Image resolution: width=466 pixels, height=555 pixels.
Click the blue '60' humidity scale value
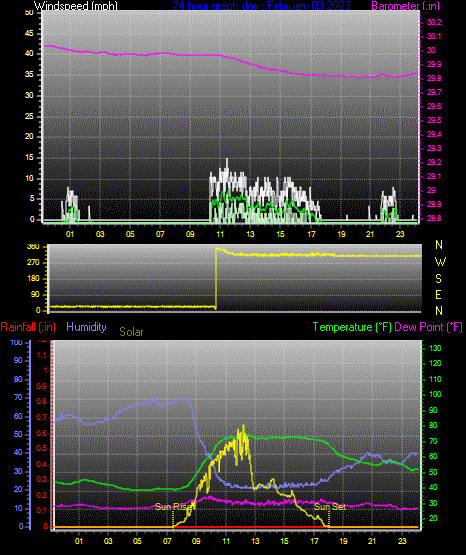pyautogui.click(x=18, y=416)
